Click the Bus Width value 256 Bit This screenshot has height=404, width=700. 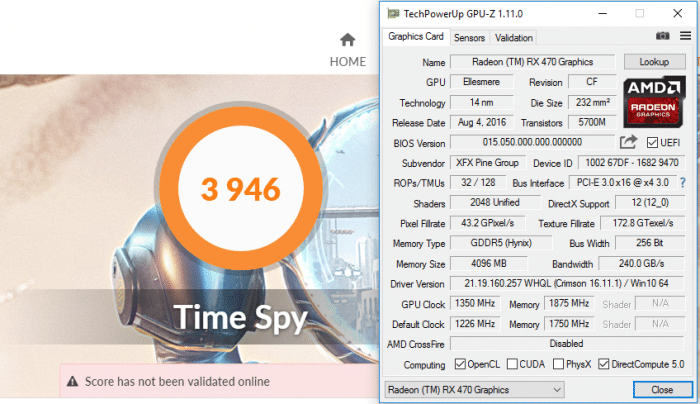650,243
